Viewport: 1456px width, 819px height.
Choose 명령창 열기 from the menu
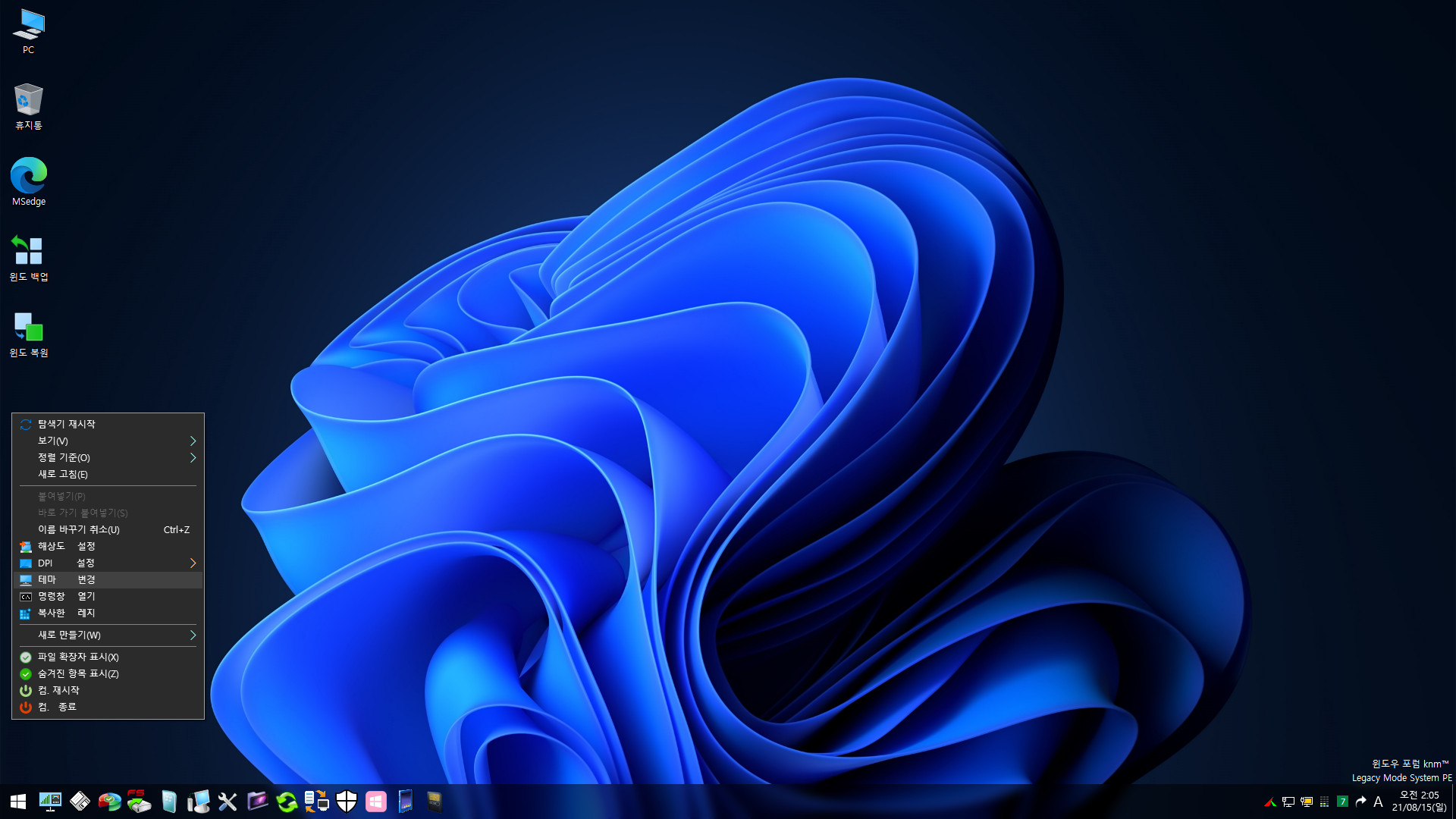point(108,596)
